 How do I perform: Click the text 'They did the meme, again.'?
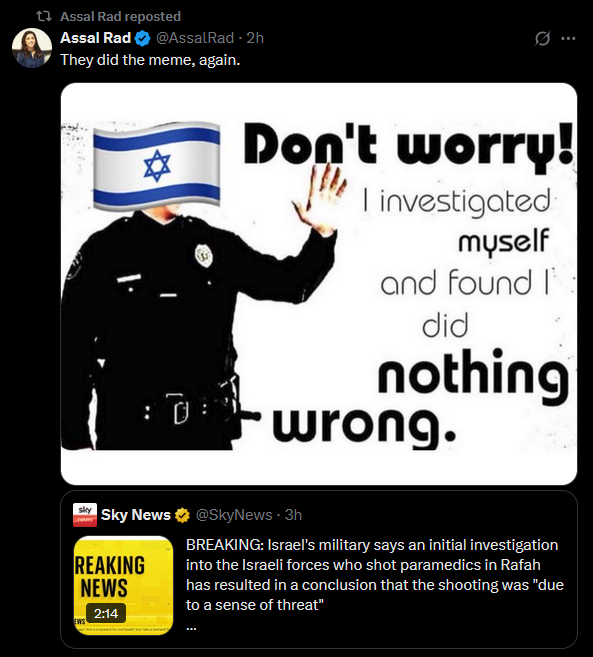(150, 60)
